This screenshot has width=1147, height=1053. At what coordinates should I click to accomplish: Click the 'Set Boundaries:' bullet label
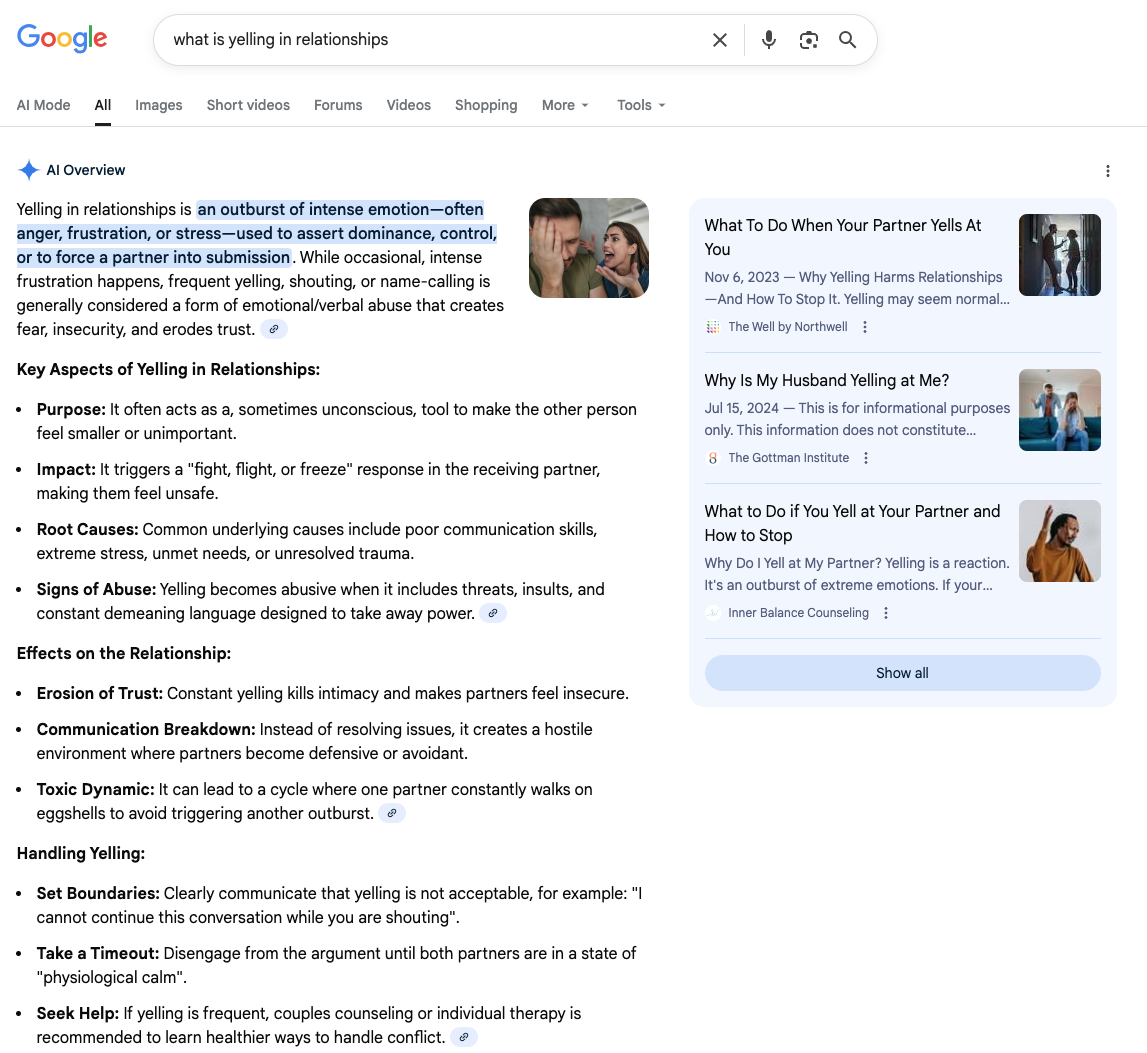[98, 893]
